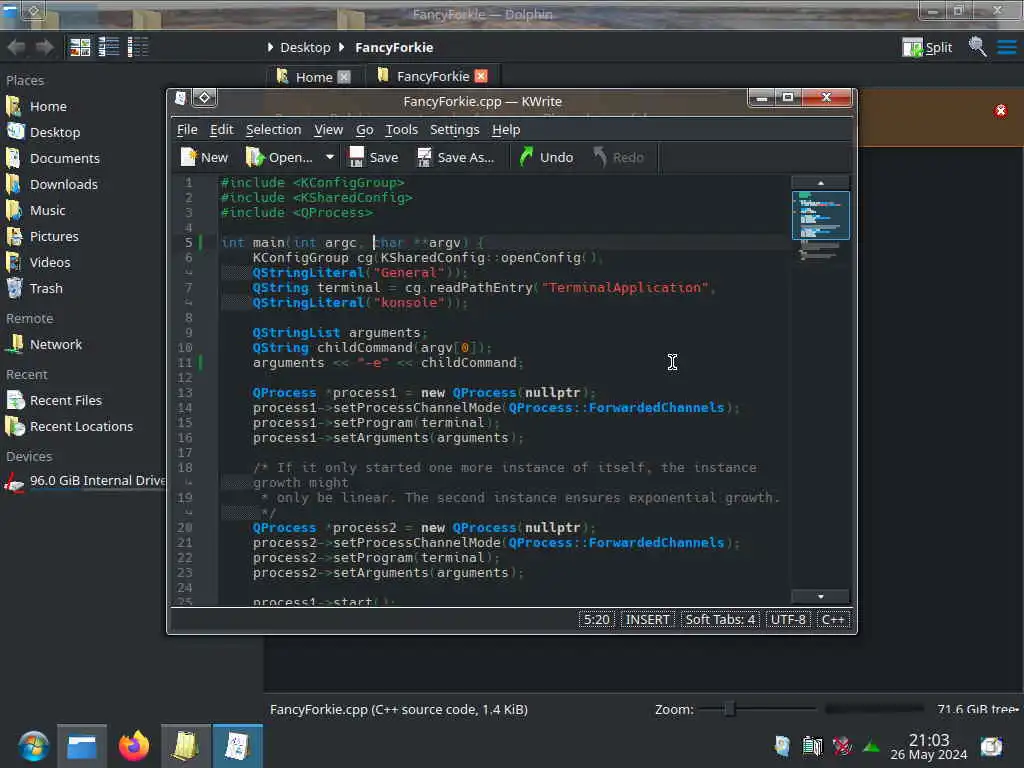Save the file with the Save button
Viewport: 1024px width, 768px height.
(374, 157)
